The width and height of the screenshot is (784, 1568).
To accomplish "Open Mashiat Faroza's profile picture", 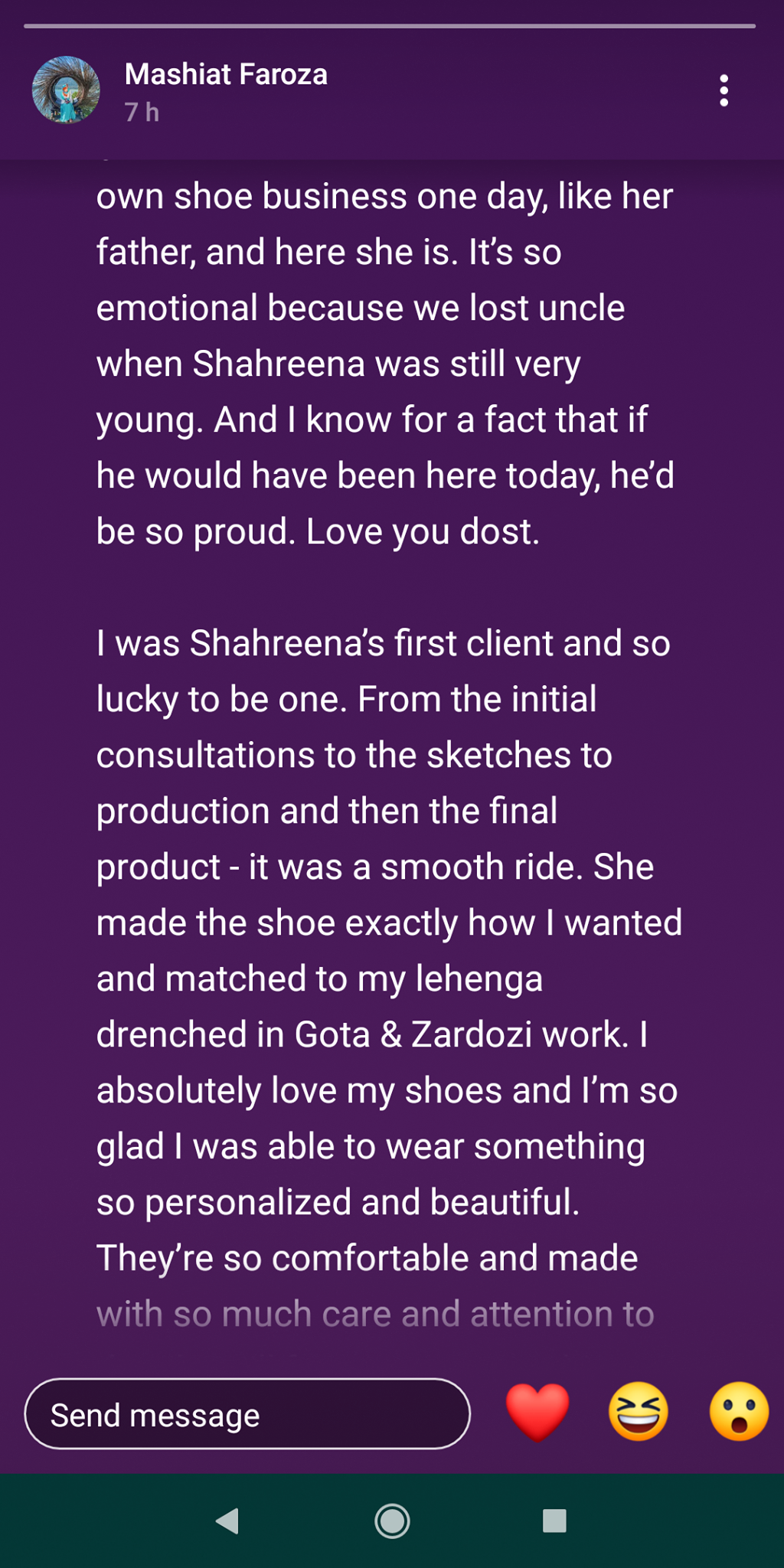I will coord(66,90).
